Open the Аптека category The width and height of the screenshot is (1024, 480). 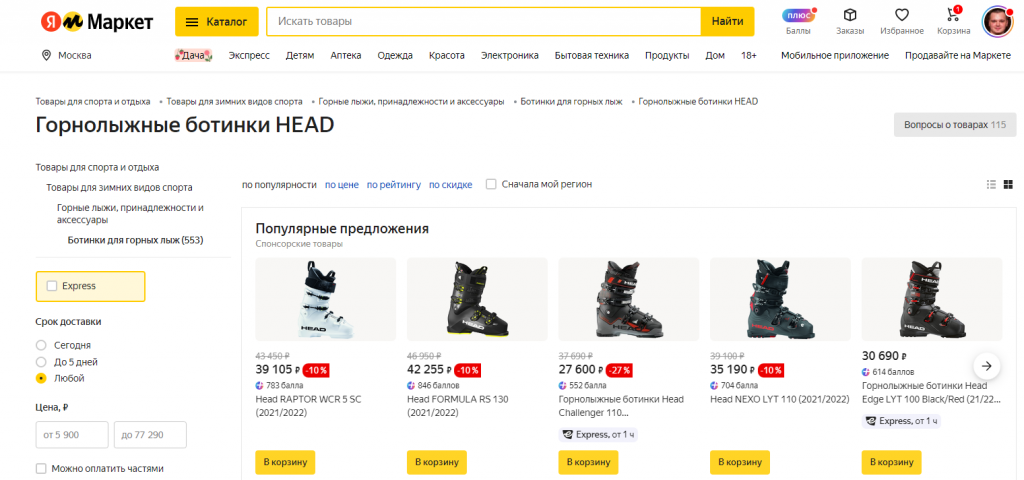[x=345, y=56]
